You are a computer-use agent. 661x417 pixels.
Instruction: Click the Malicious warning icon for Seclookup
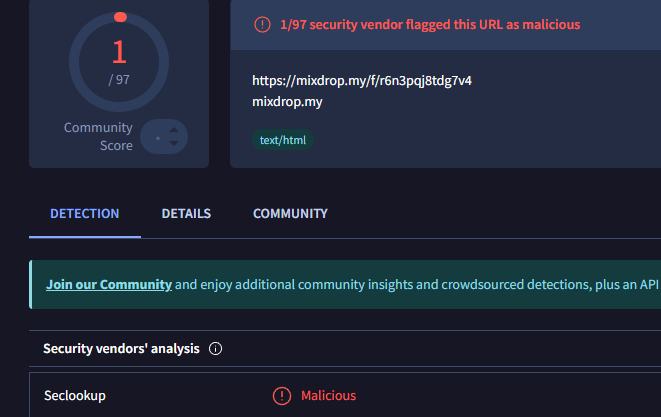coord(282,396)
